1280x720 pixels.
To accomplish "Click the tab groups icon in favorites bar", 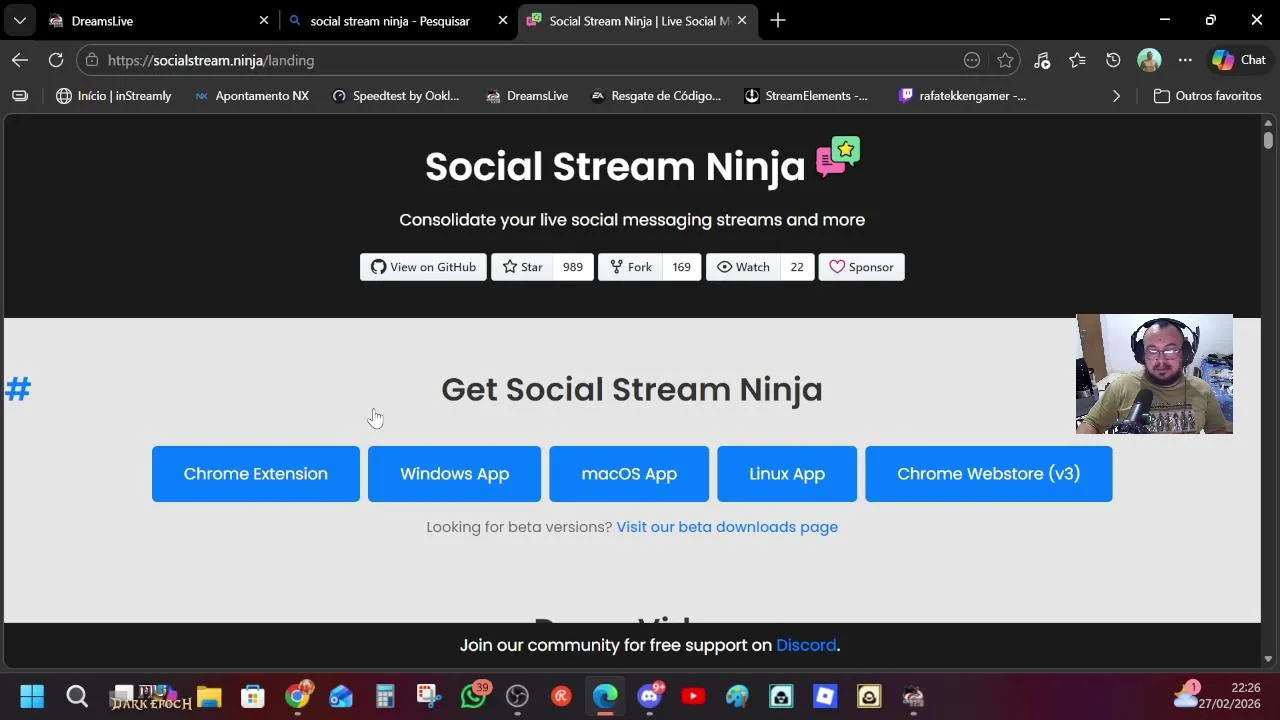I will click(x=20, y=96).
